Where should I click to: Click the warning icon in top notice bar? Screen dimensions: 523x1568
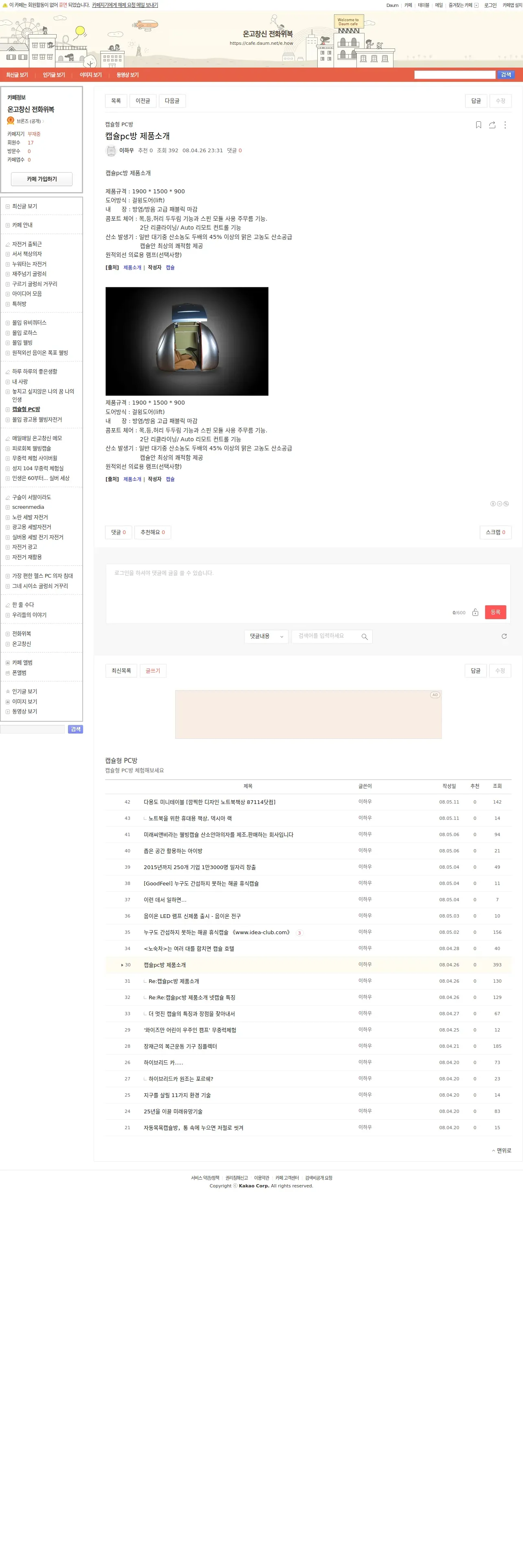click(5, 5)
